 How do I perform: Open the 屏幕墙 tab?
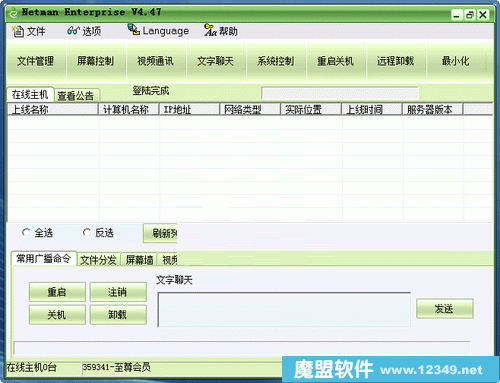pos(139,260)
